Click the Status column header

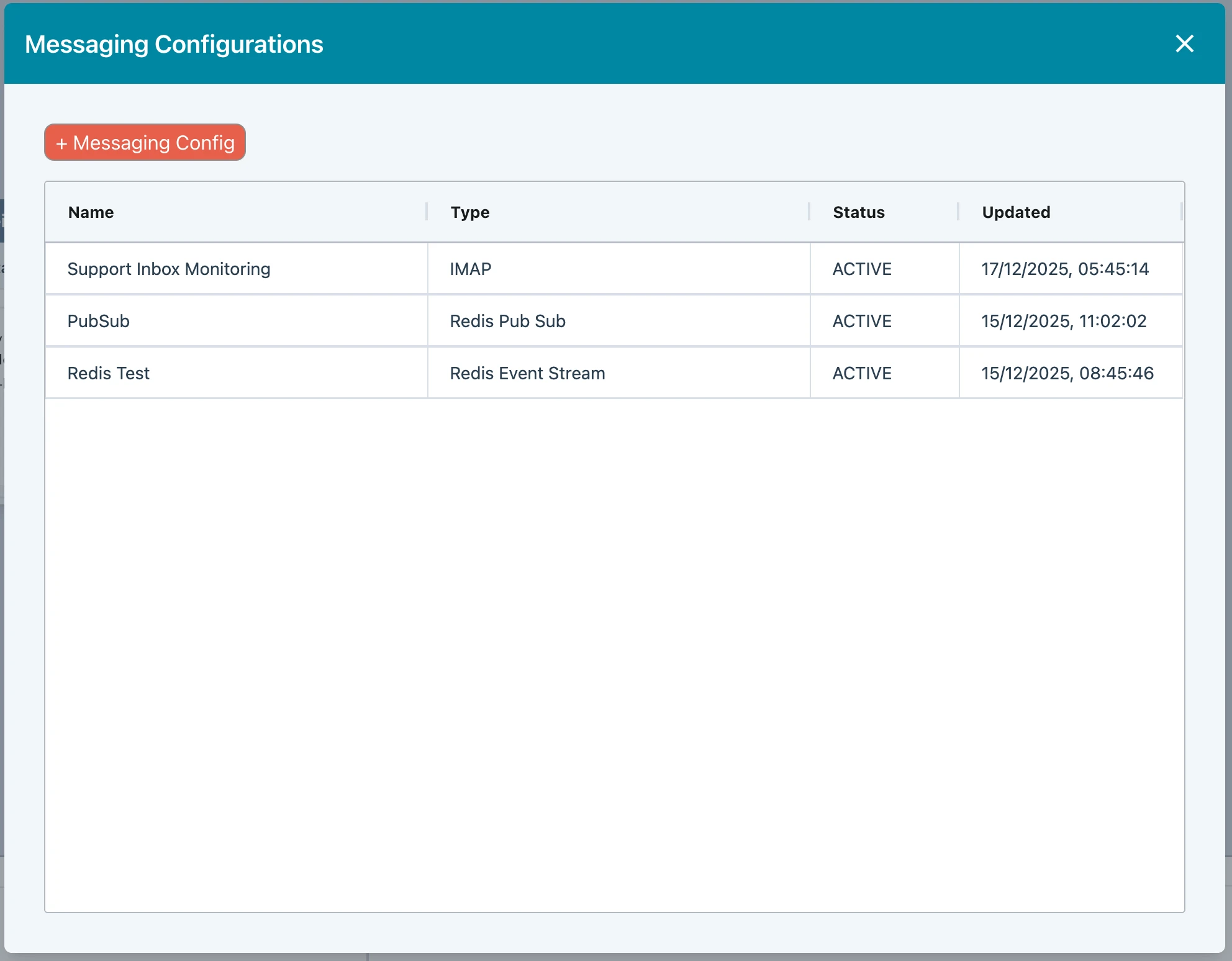859,212
